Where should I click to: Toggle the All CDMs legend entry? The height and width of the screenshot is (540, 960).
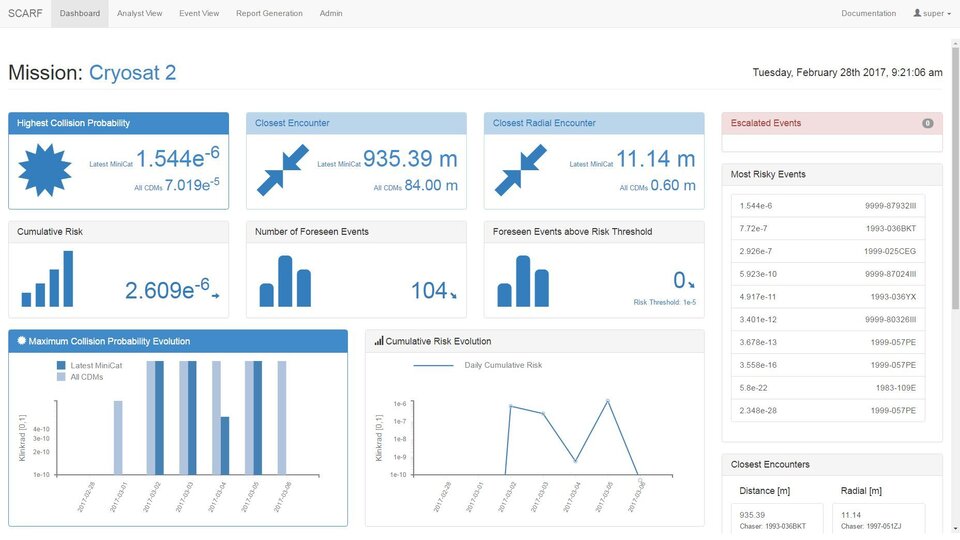tap(80, 377)
